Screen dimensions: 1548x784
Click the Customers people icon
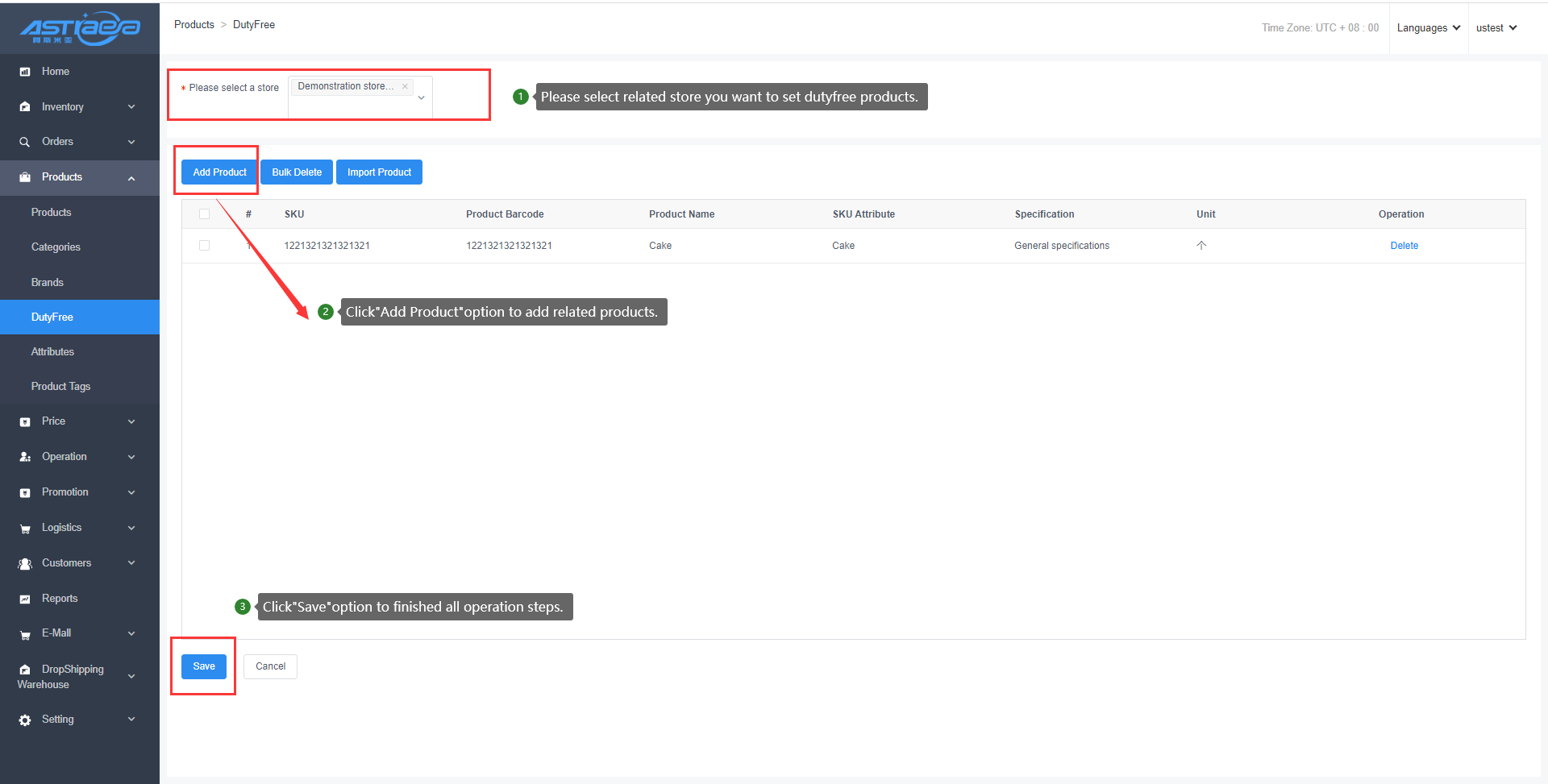pos(25,563)
